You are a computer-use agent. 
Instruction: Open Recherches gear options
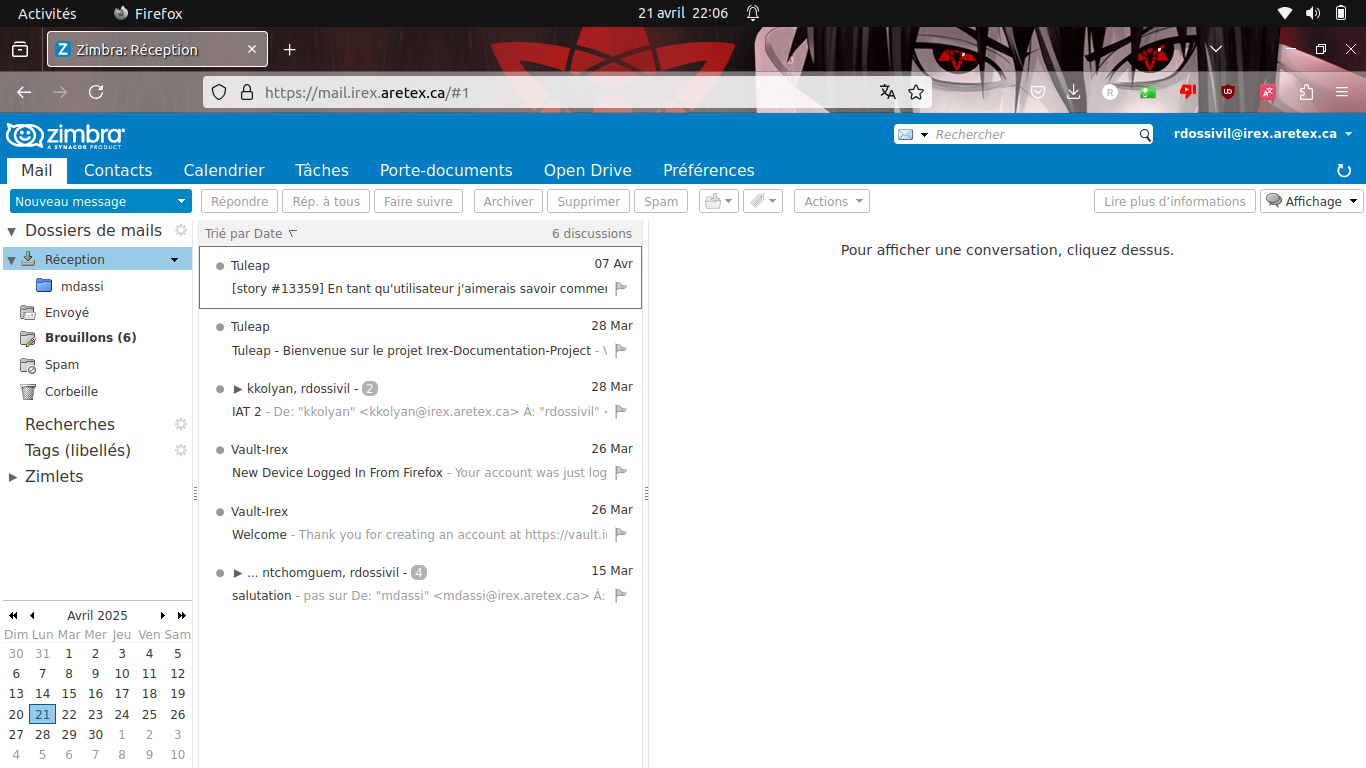[181, 424]
